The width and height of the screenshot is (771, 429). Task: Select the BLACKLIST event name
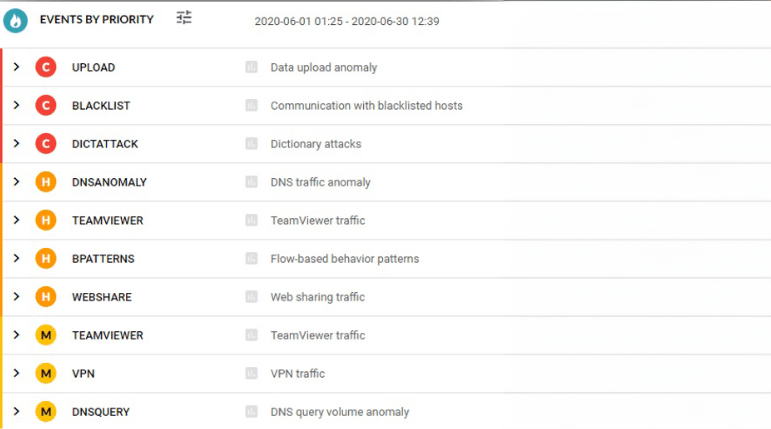(x=101, y=106)
